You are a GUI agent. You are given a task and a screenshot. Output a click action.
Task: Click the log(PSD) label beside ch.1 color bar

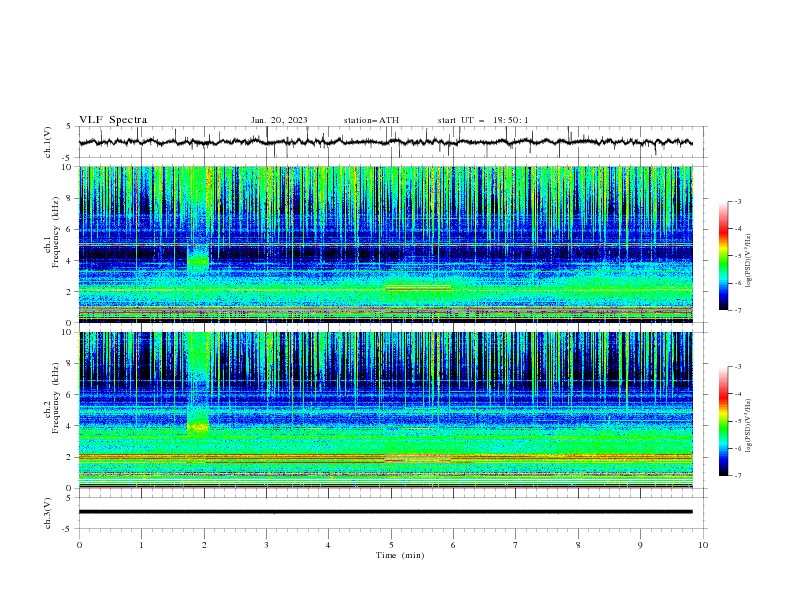pos(748,261)
